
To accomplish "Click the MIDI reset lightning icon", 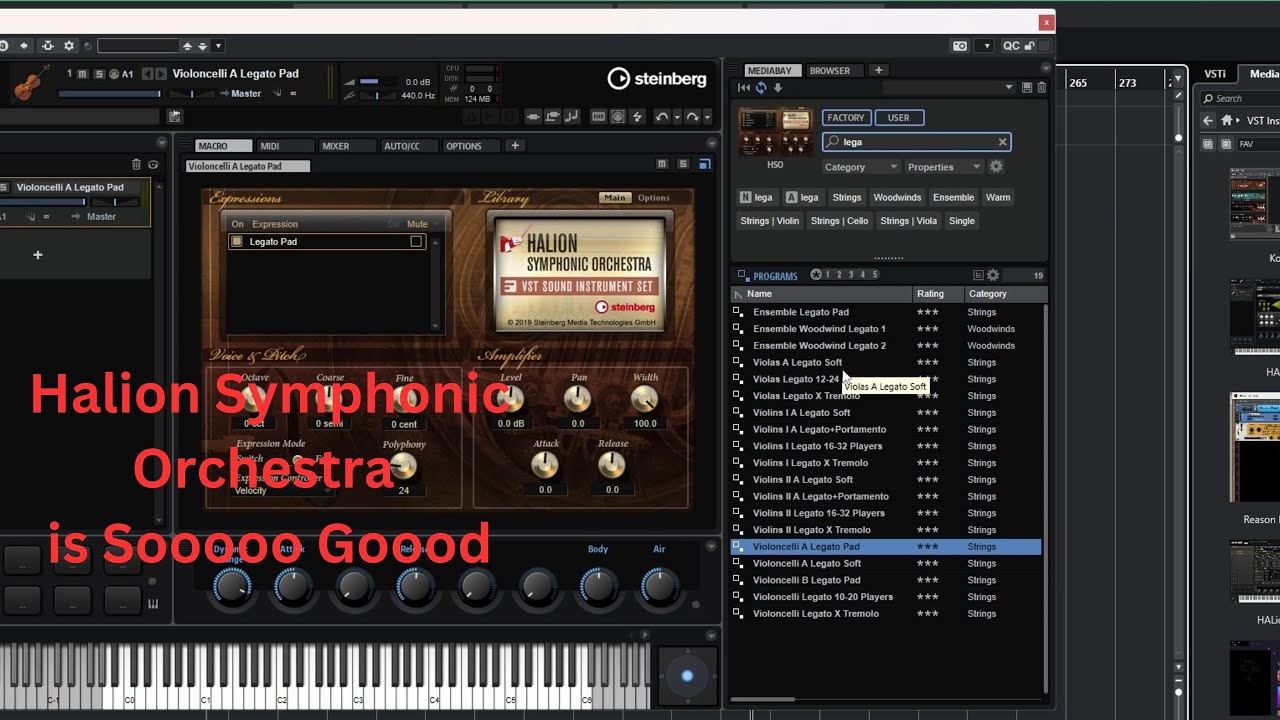I will click(639, 117).
